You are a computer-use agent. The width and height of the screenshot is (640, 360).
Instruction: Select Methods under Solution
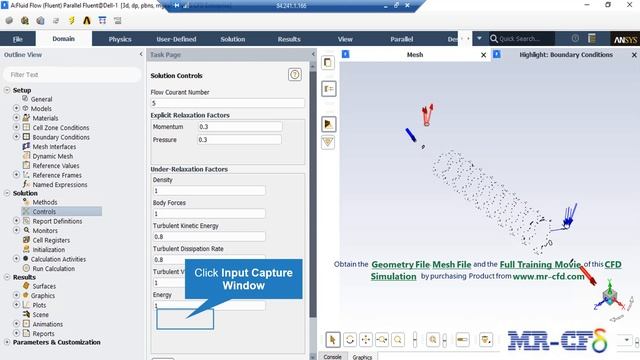coord(44,202)
